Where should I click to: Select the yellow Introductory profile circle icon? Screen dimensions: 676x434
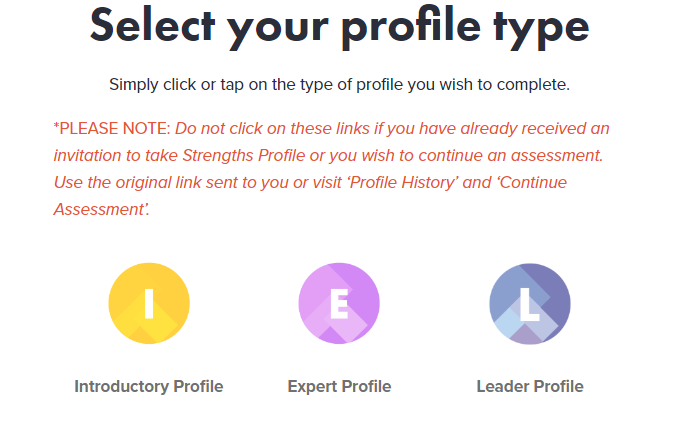pyautogui.click(x=149, y=303)
